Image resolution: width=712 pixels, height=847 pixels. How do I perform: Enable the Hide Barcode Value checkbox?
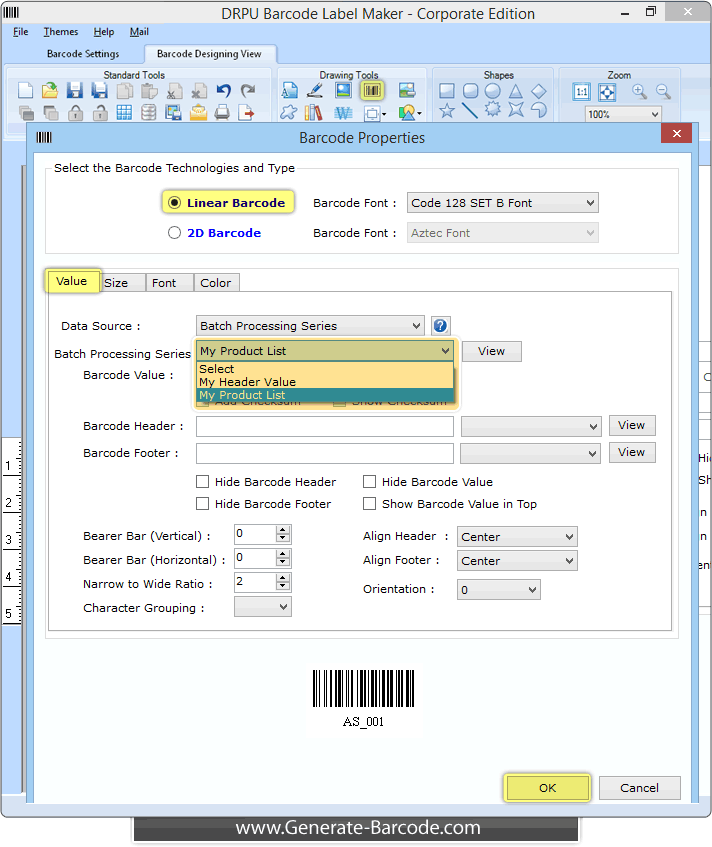point(370,481)
